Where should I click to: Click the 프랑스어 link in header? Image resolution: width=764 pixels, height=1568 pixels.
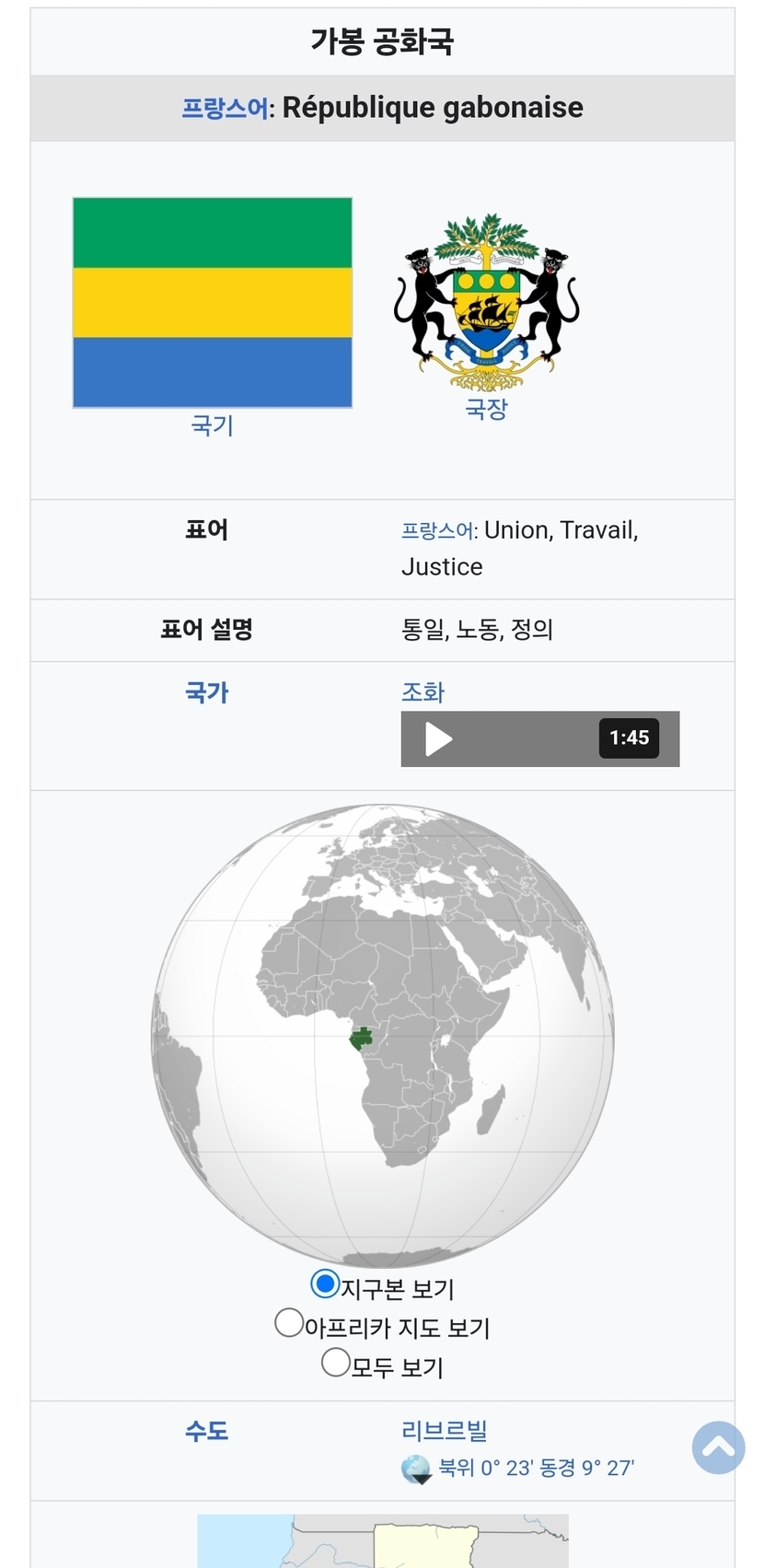(226, 109)
